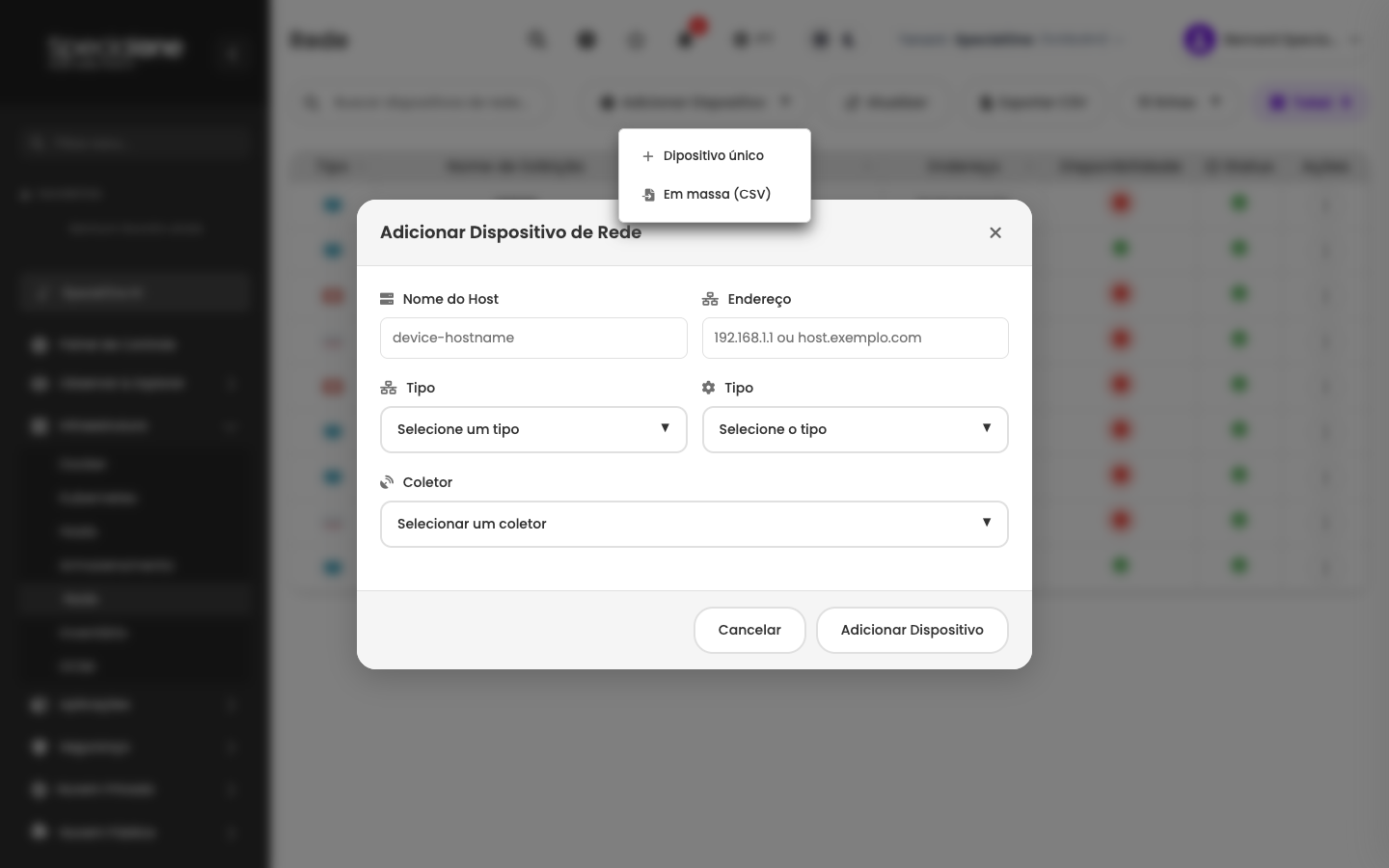Choose Em massa (CSV) from the menu
The width and height of the screenshot is (1389, 868).
[715, 194]
